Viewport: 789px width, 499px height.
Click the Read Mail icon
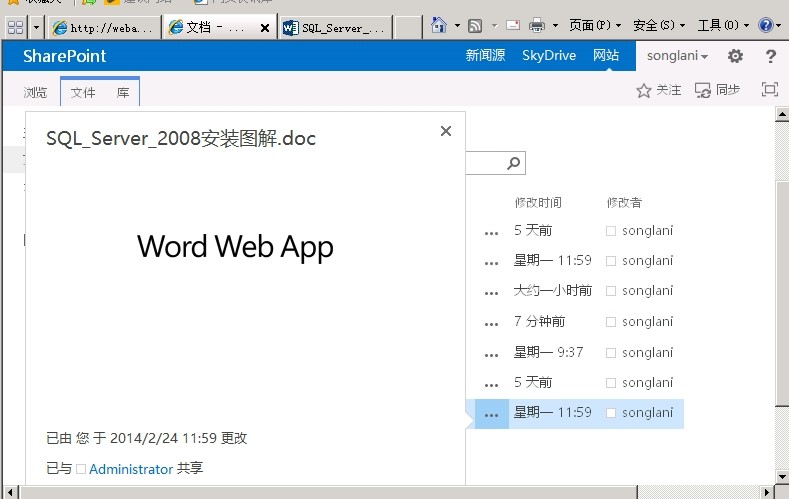coord(513,25)
